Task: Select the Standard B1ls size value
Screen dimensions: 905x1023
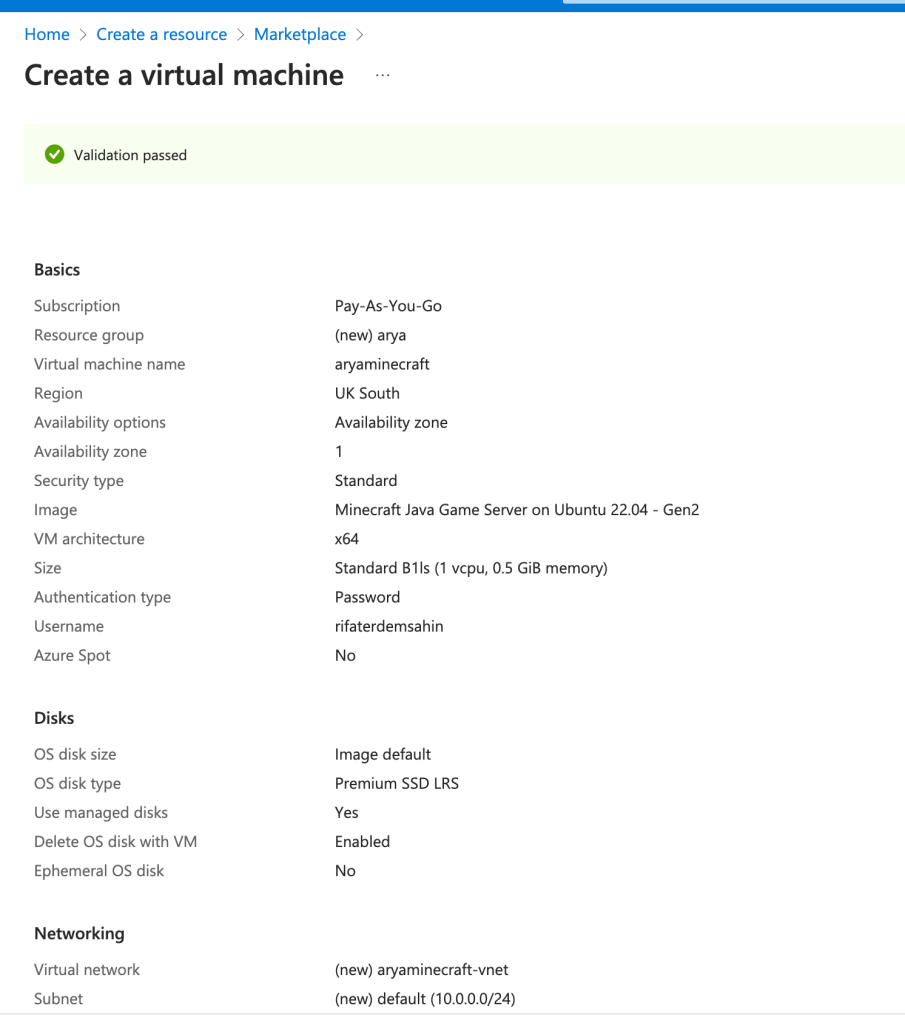Action: pos(471,568)
